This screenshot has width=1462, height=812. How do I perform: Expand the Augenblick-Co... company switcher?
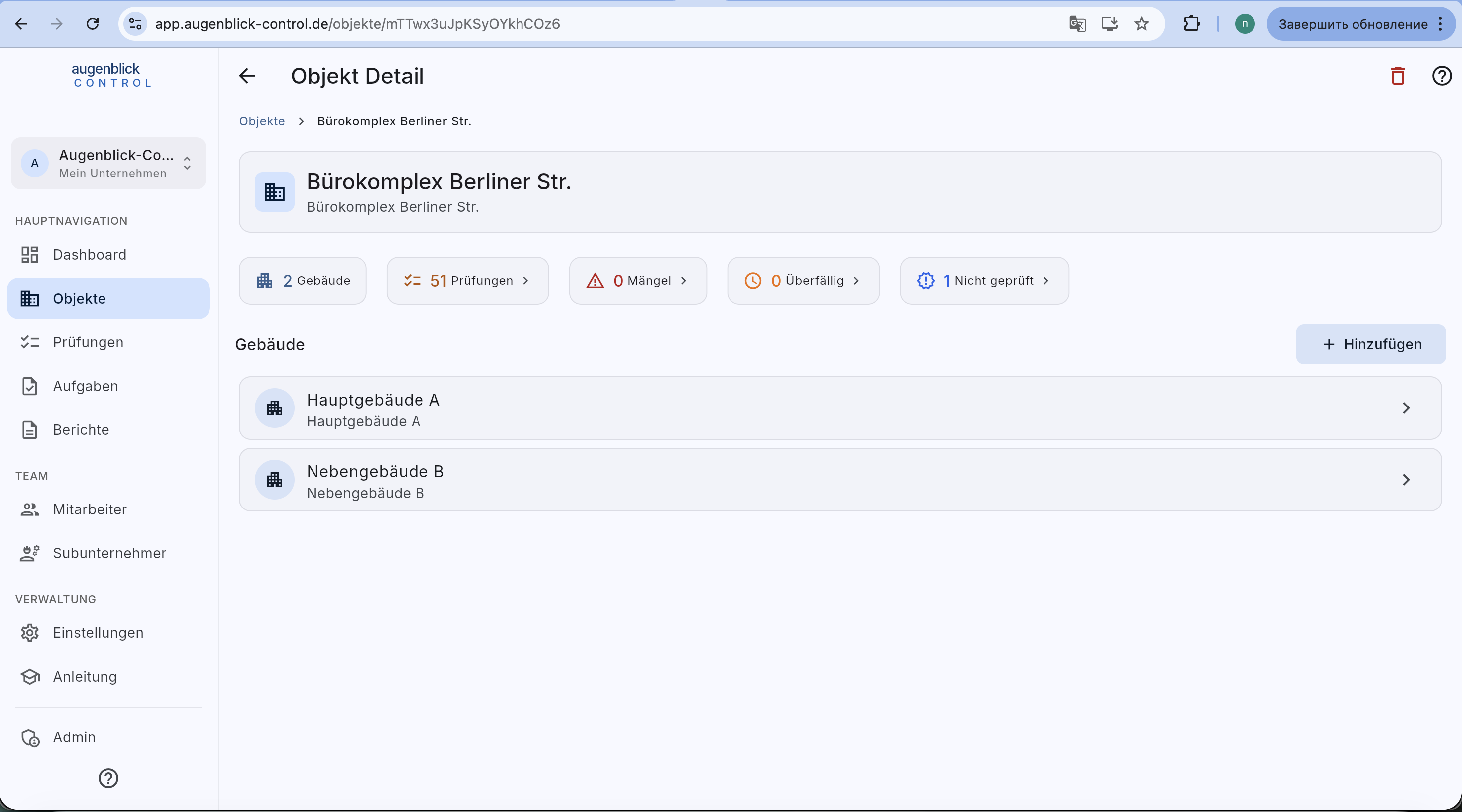tap(108, 163)
